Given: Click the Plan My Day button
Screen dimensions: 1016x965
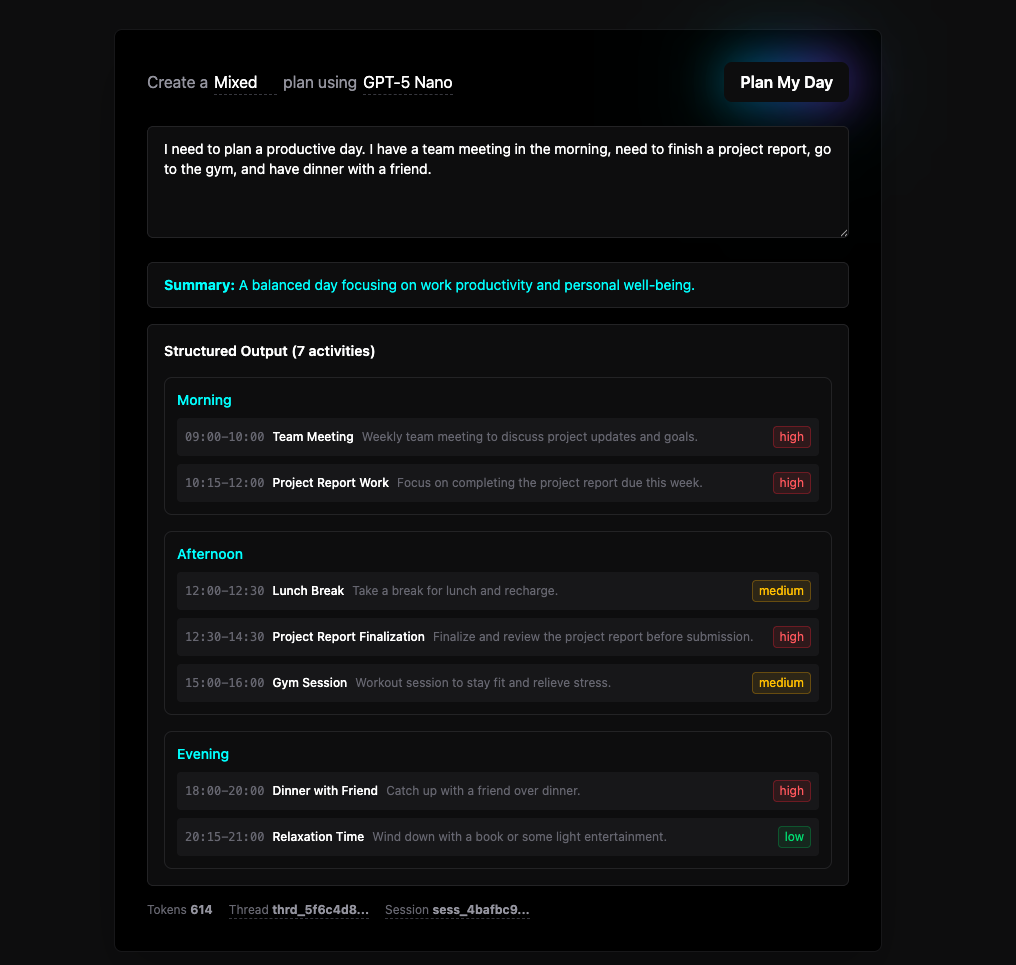Looking at the screenshot, I should pos(786,82).
